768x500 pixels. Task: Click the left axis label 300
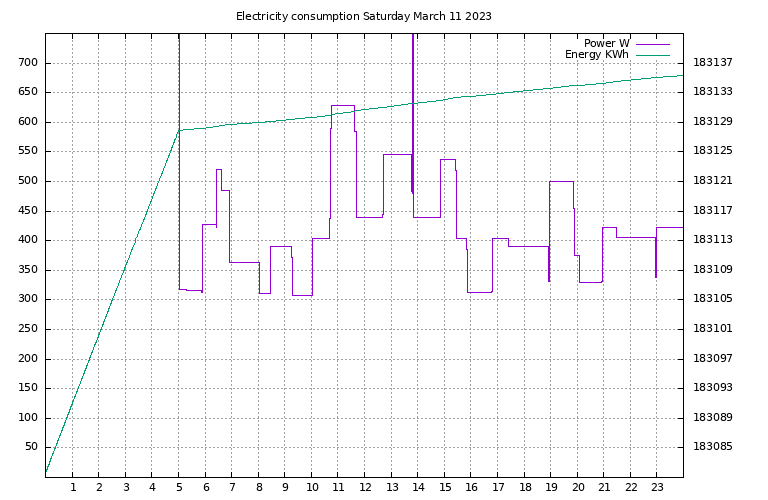tap(28, 299)
